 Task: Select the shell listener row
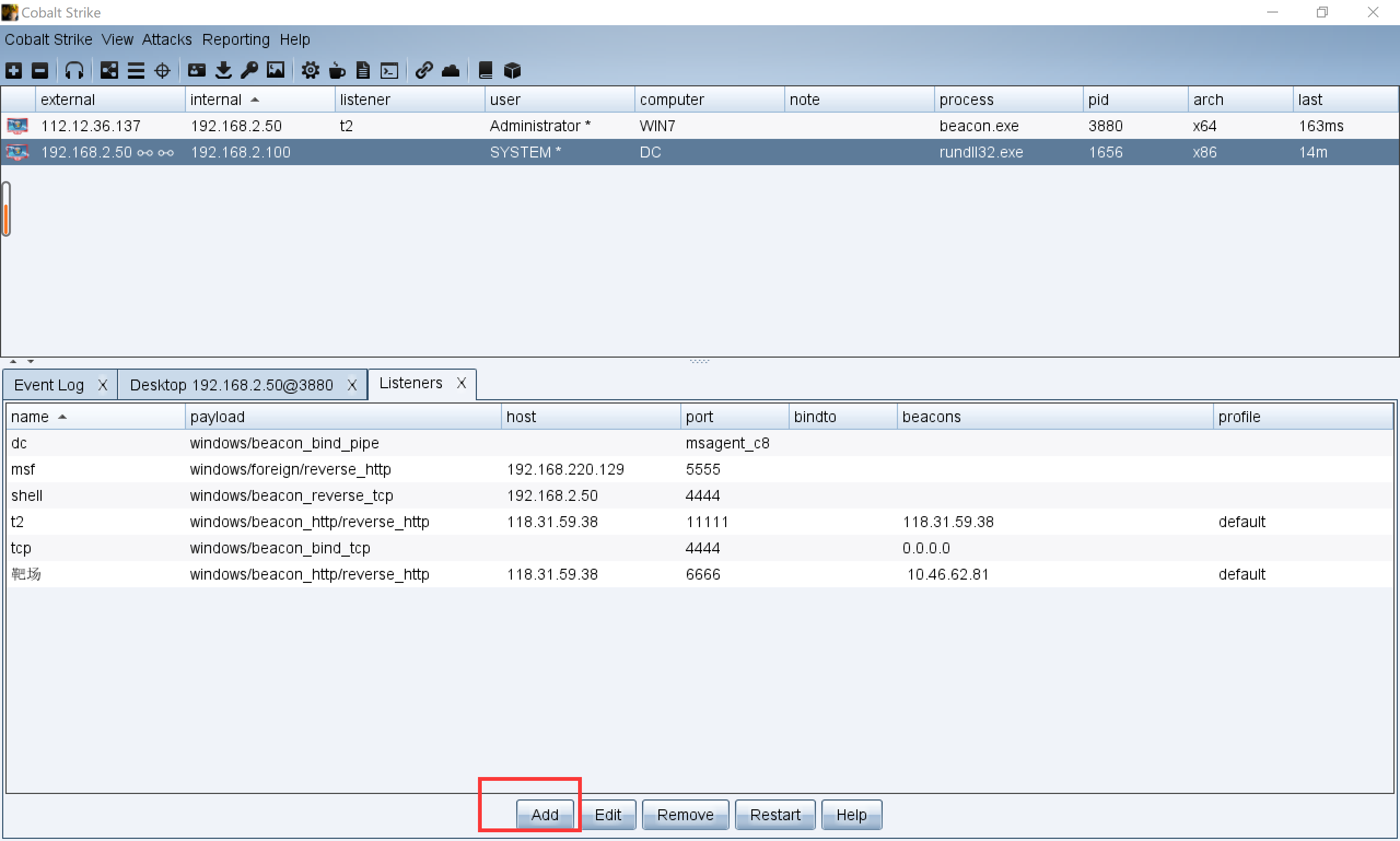point(699,495)
